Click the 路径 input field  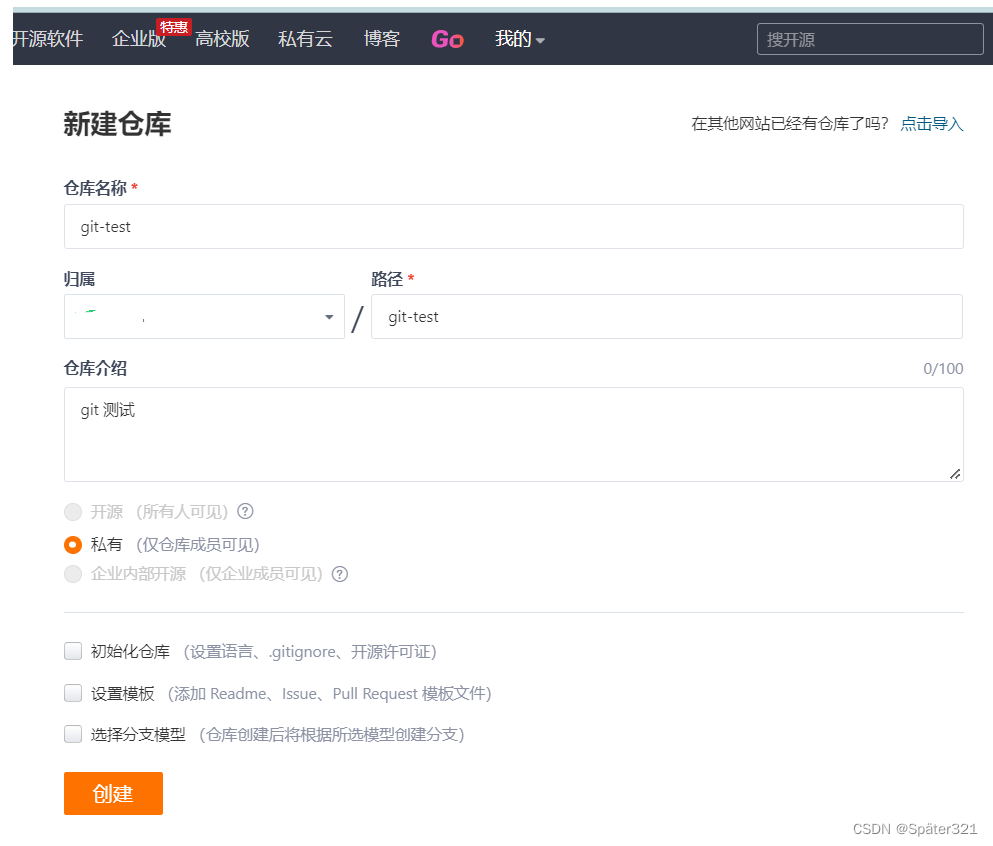pyautogui.click(x=667, y=317)
